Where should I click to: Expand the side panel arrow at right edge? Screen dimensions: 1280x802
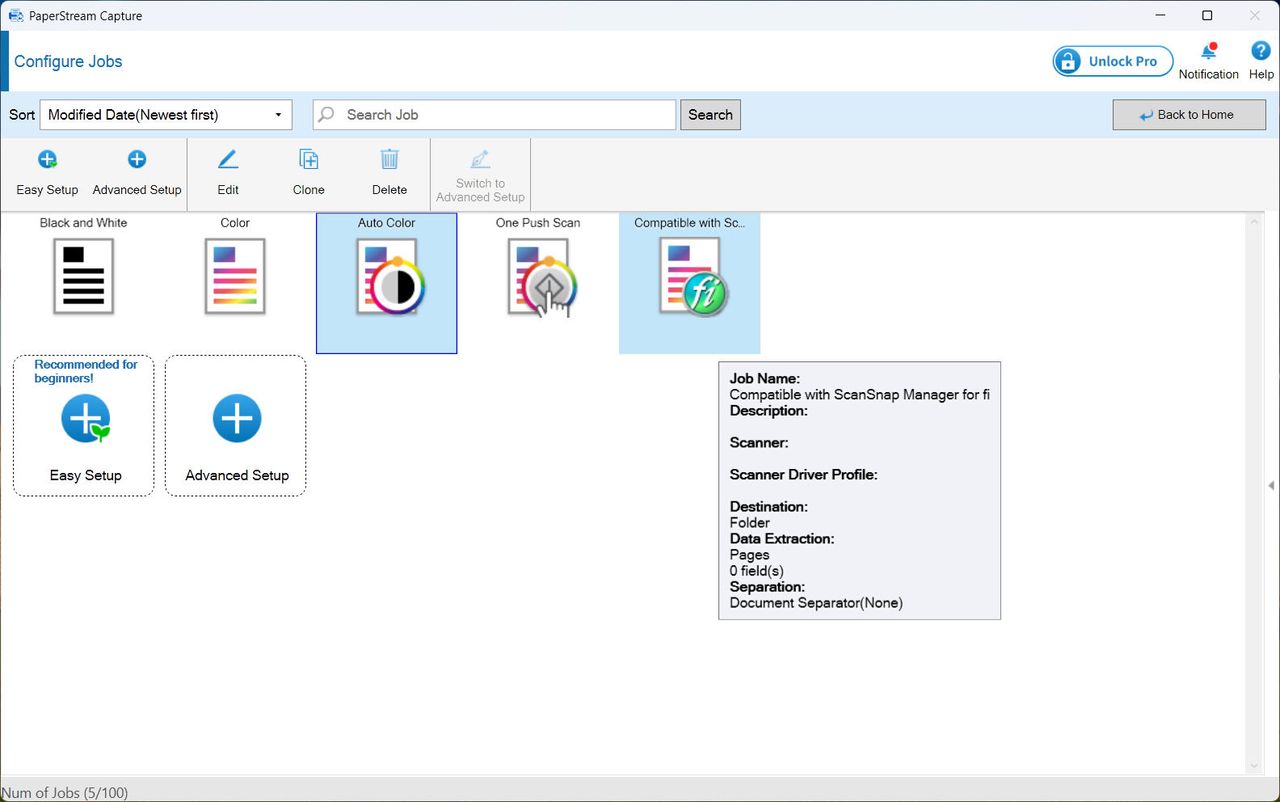(x=1271, y=485)
